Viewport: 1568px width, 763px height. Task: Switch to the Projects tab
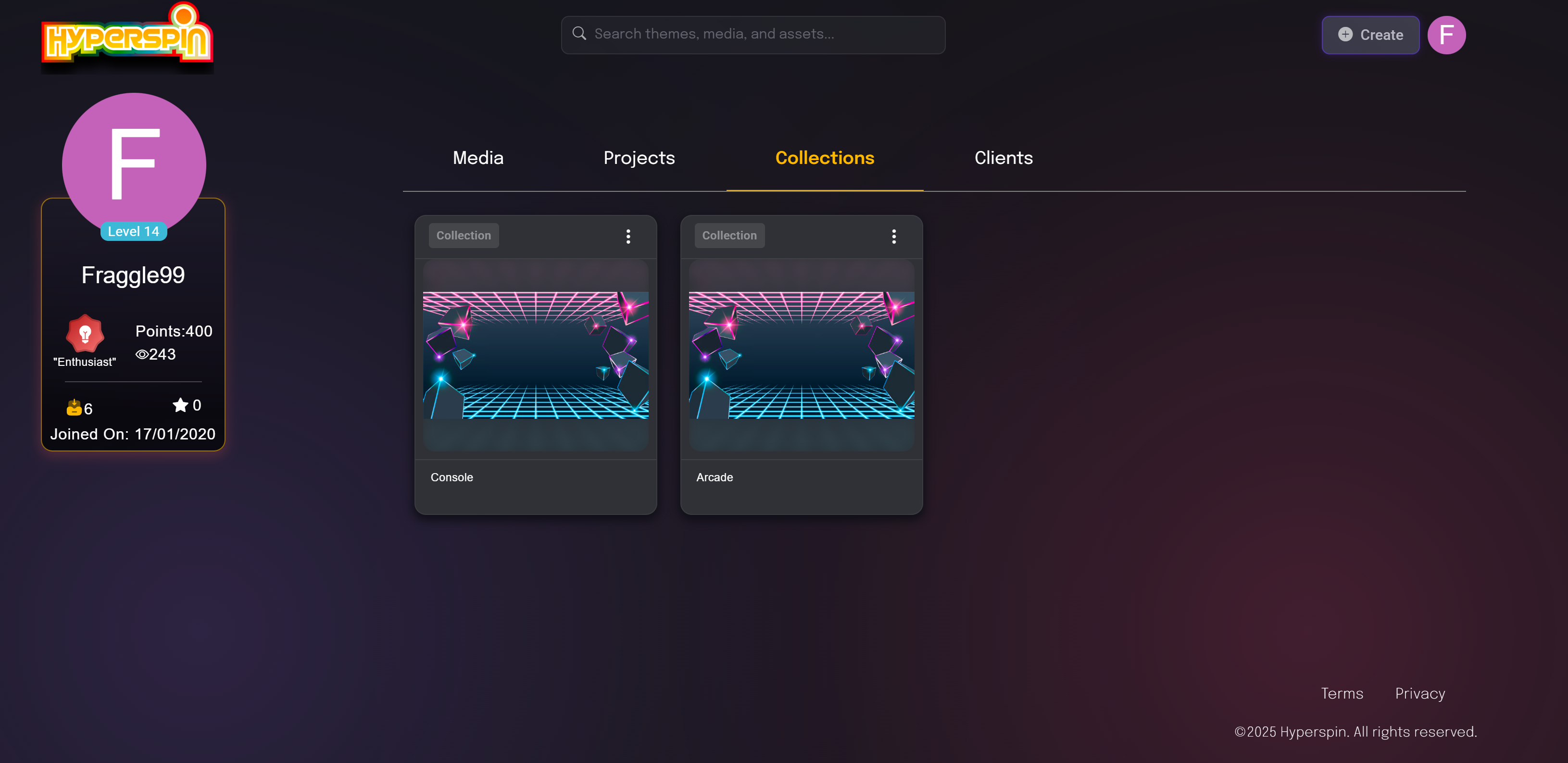pos(639,158)
